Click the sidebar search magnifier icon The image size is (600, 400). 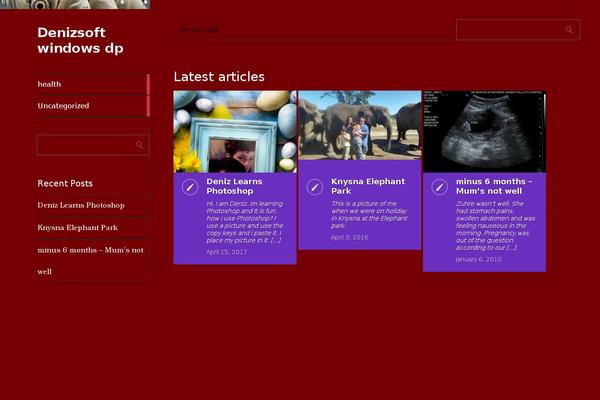(139, 145)
